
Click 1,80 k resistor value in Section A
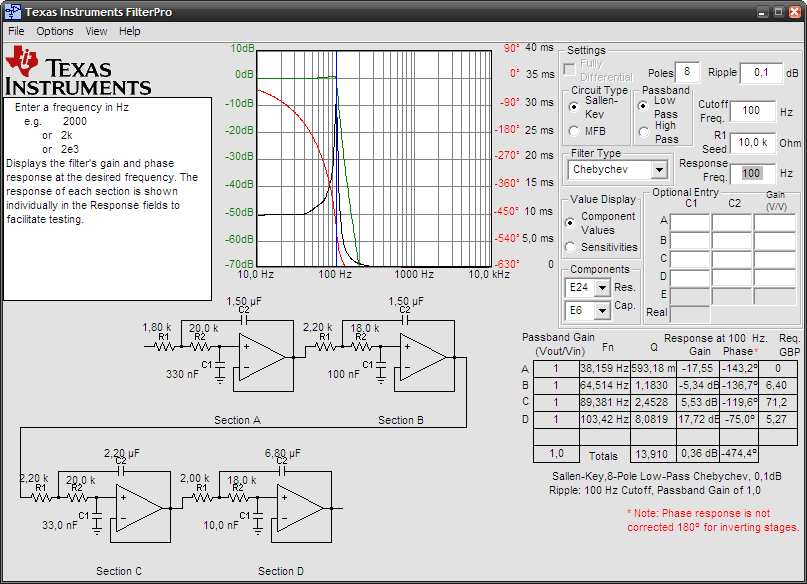(x=156, y=328)
